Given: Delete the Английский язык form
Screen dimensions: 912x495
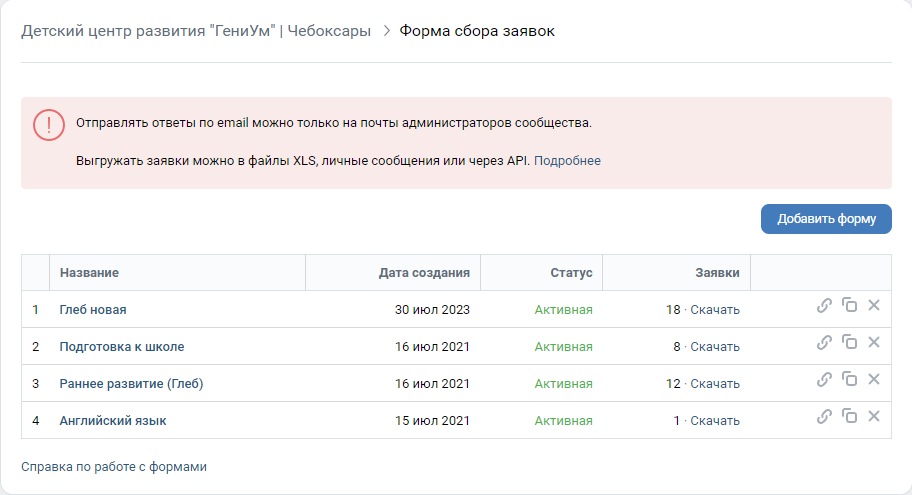Looking at the screenshot, I should (874, 416).
